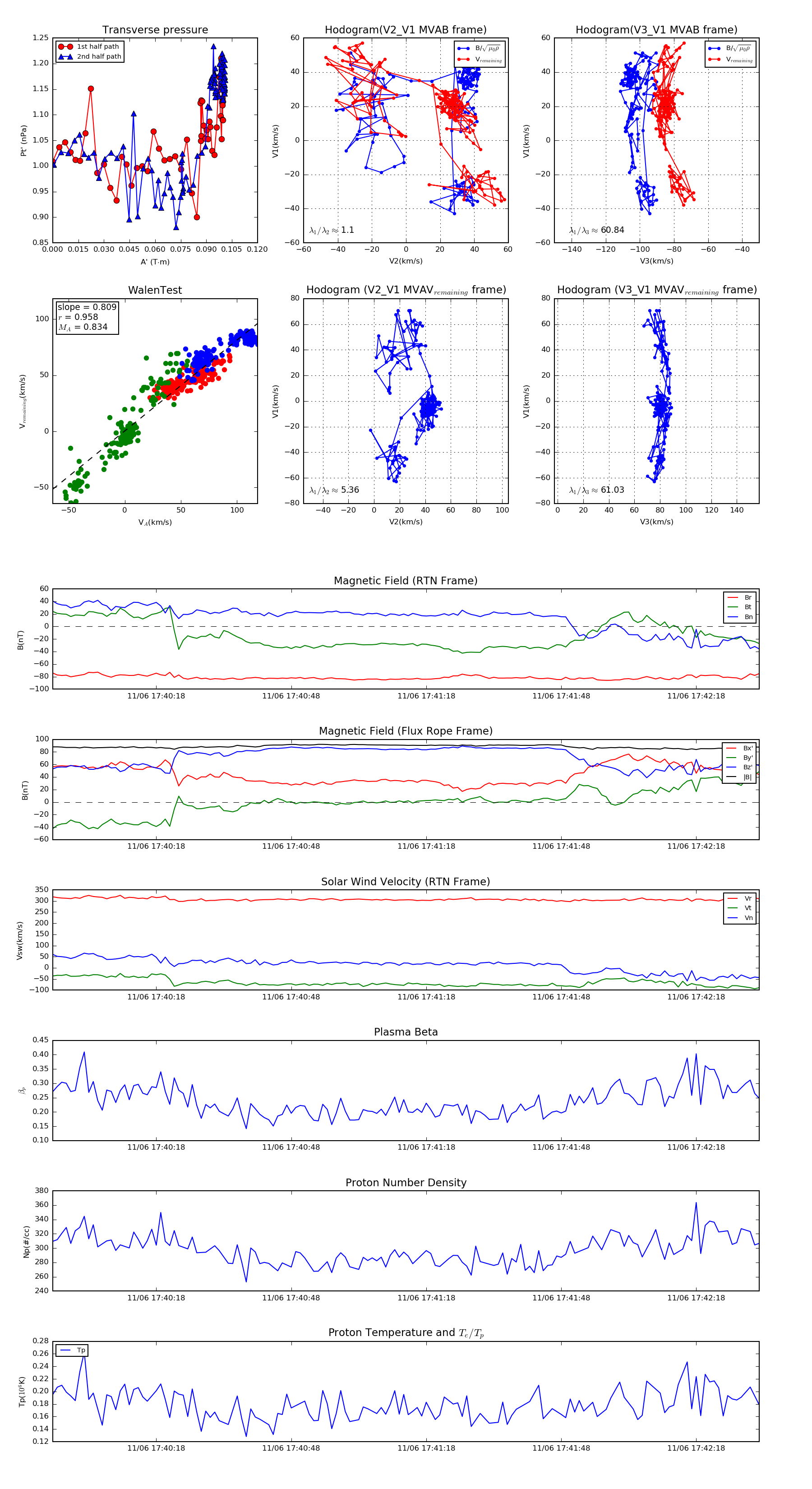Click the "slope = 0.809" text

coord(87,307)
